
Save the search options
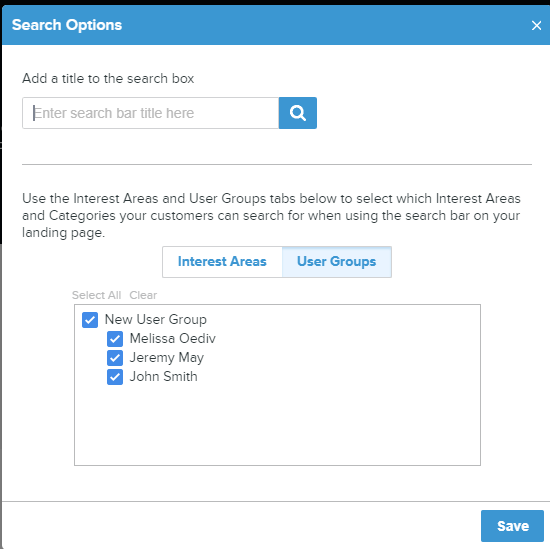click(512, 526)
